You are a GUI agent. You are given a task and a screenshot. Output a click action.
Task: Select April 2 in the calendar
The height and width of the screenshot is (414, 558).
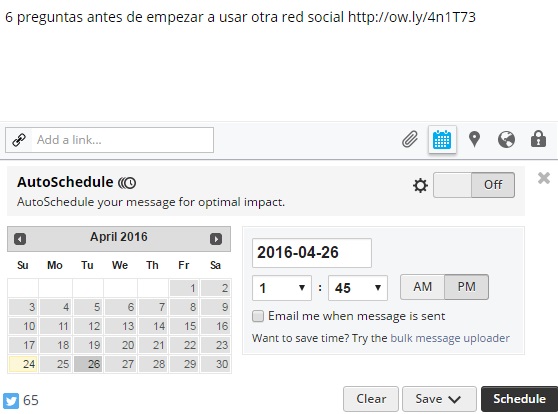click(x=216, y=288)
